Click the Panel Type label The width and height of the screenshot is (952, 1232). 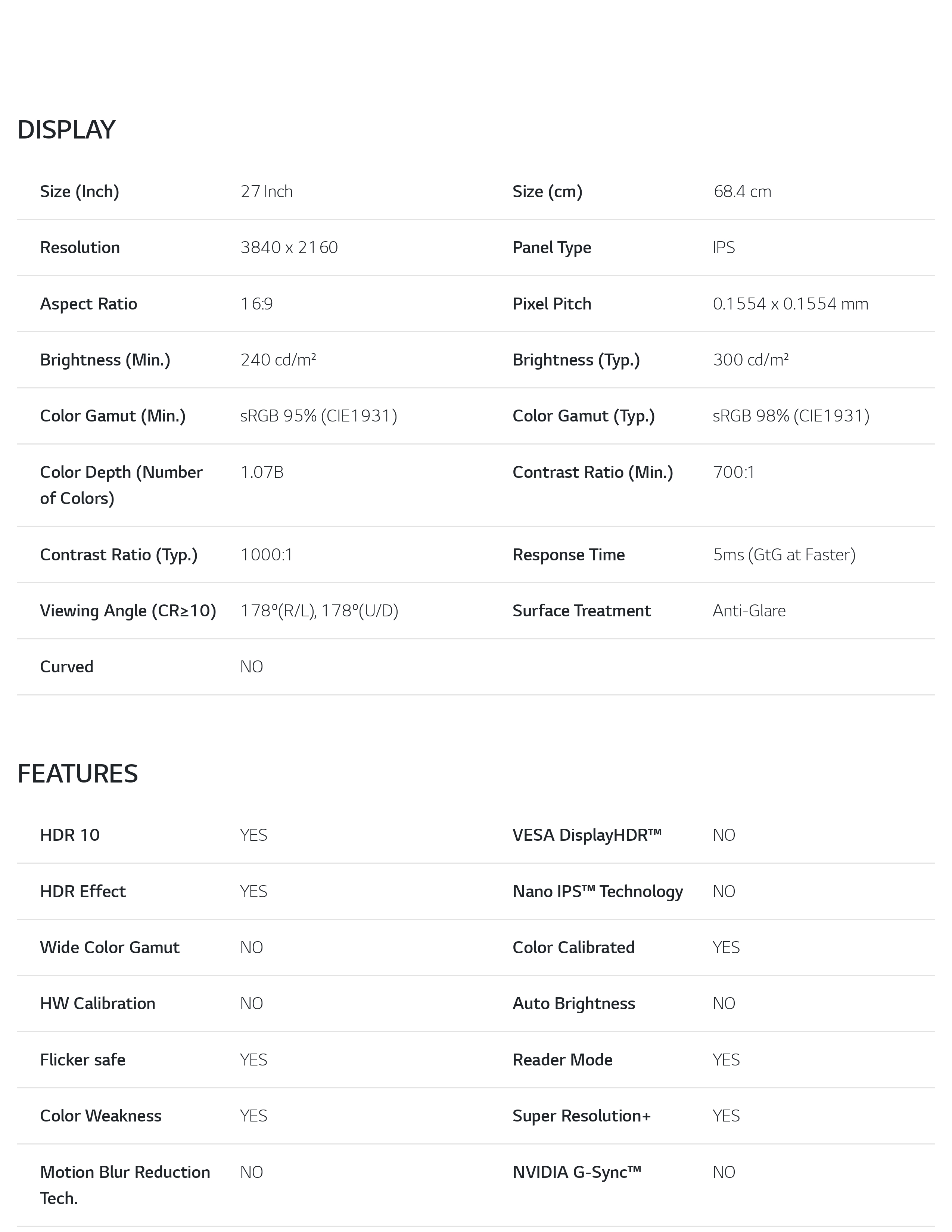[551, 248]
